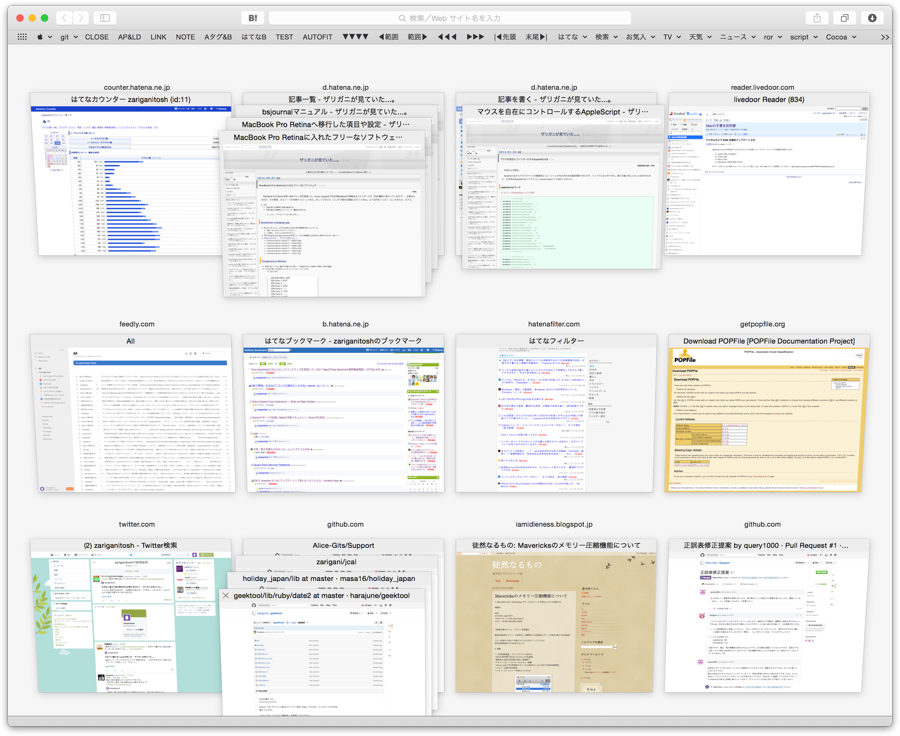Click the ◀◀◀ bookmarklet
900x736 pixels.
(x=447, y=37)
